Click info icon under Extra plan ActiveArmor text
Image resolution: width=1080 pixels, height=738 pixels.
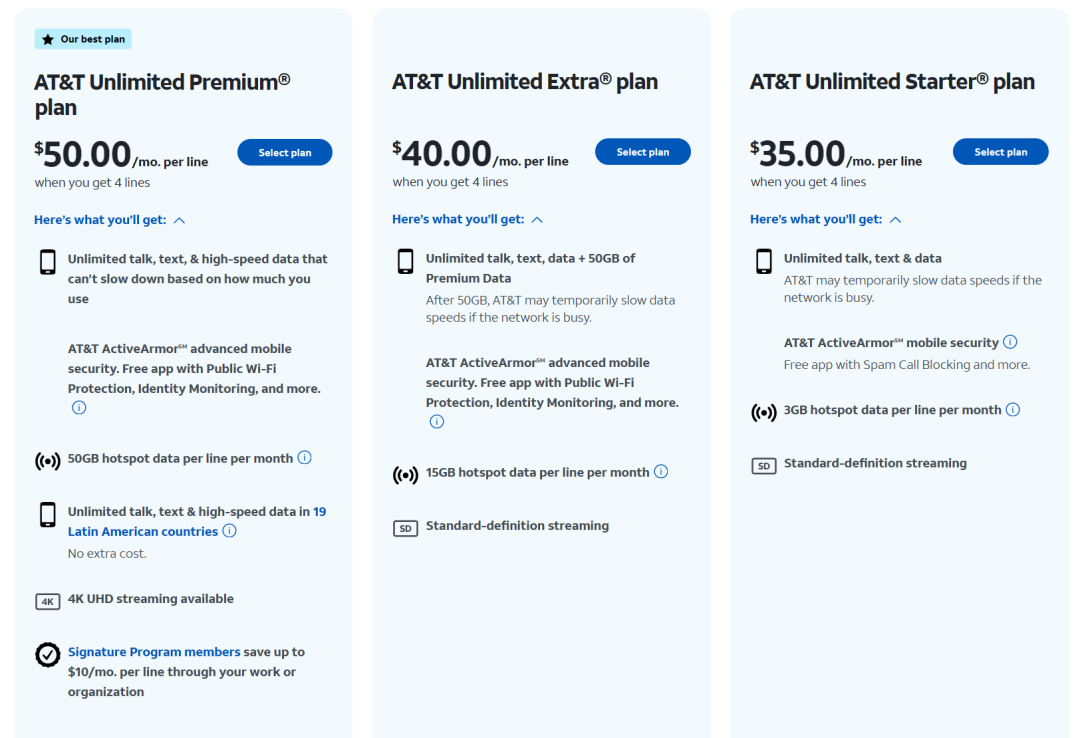[x=437, y=422]
